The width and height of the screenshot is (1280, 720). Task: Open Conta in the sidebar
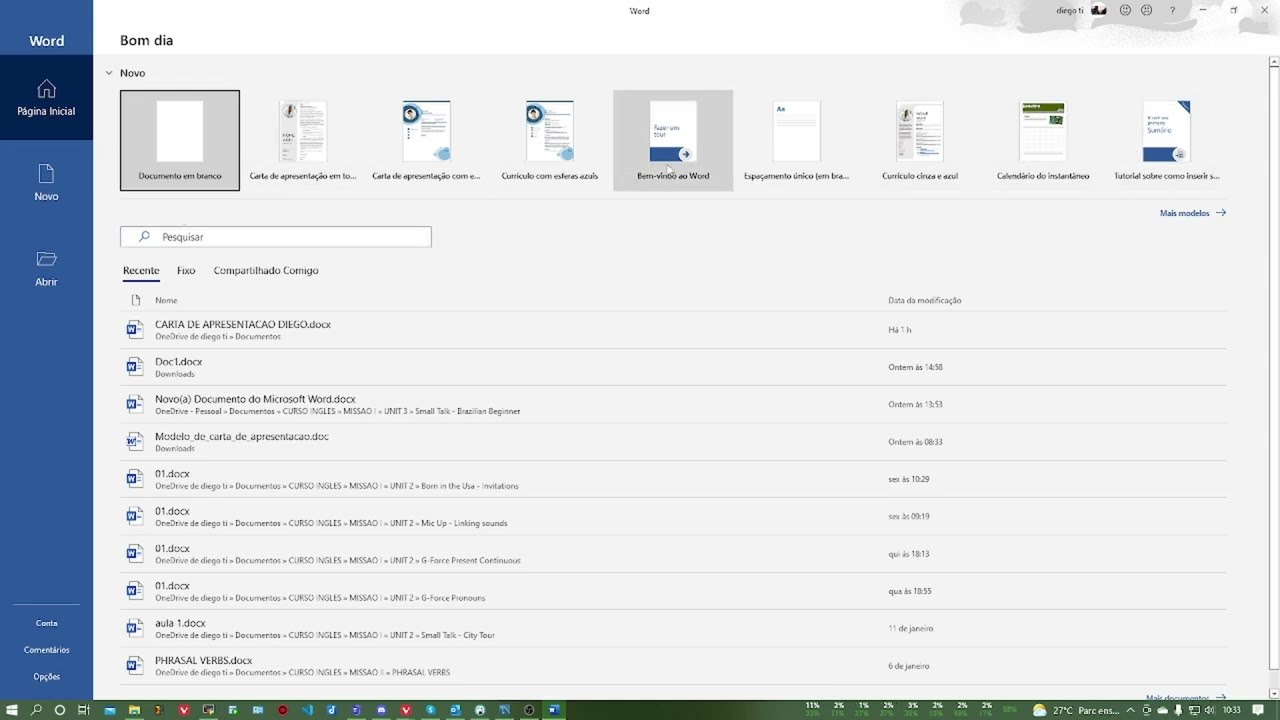coord(46,623)
